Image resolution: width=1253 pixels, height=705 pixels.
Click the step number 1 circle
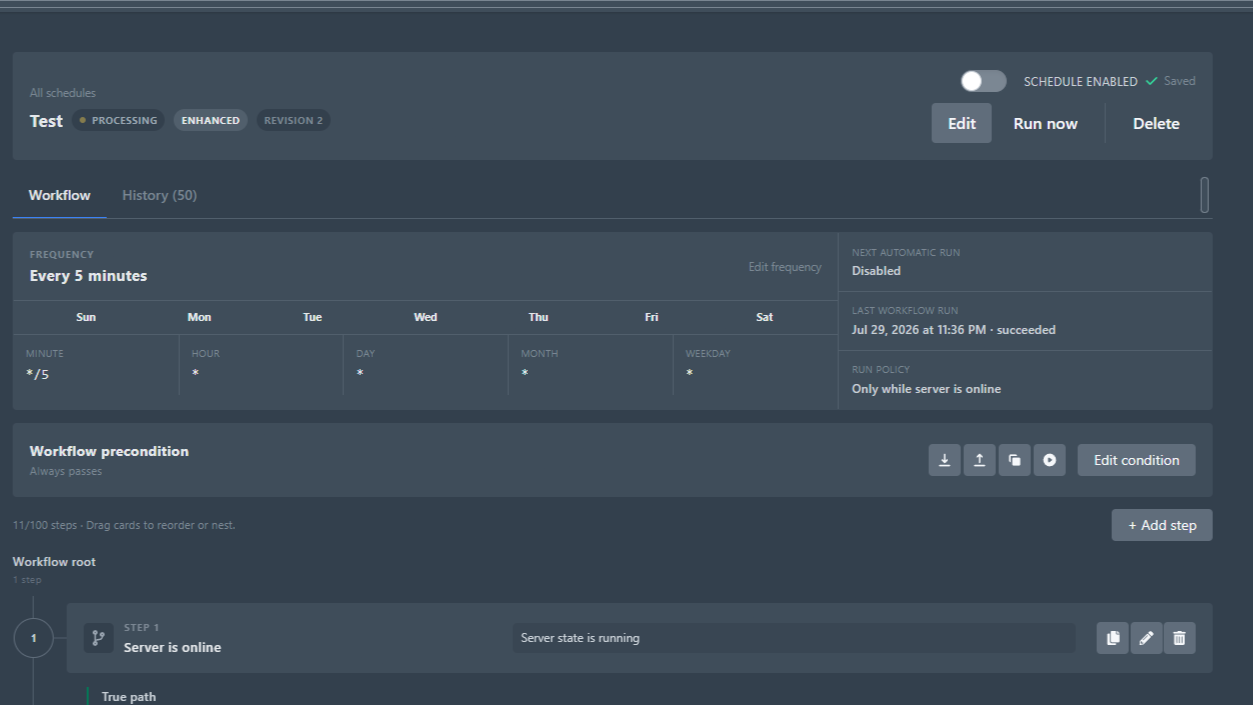[x=33, y=638]
